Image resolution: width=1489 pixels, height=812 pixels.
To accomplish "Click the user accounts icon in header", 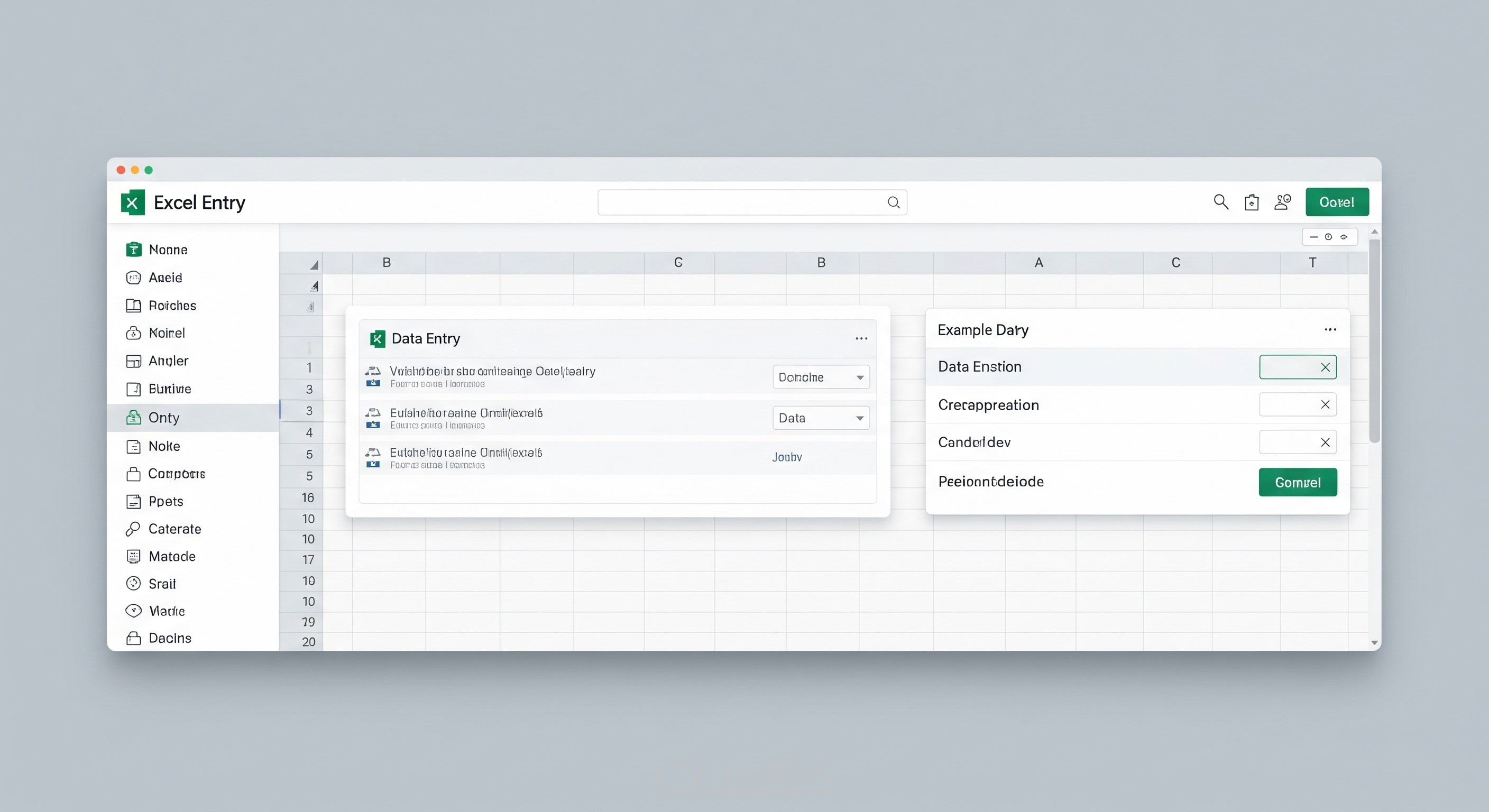I will coord(1283,202).
